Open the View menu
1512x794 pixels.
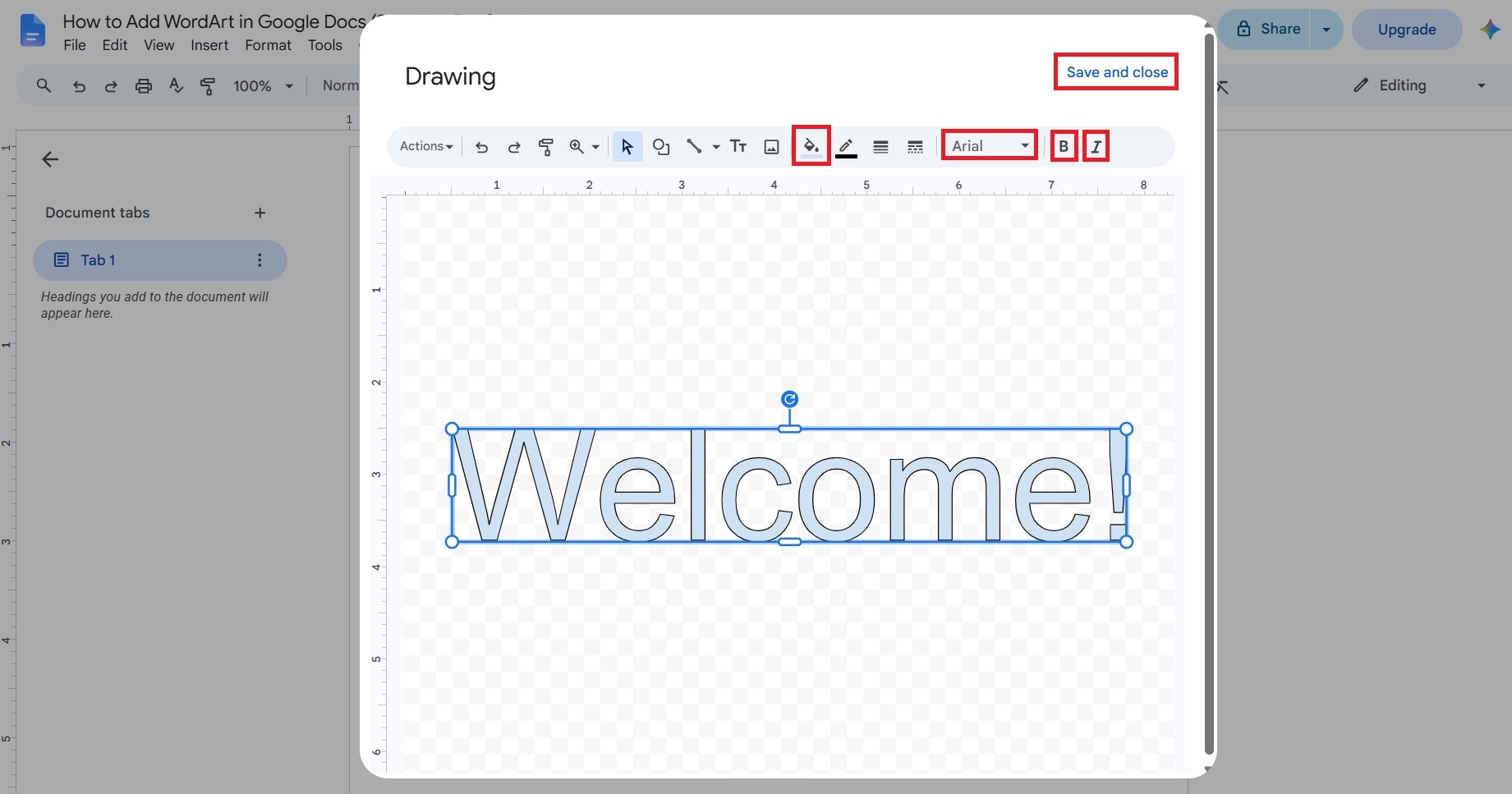coord(159,45)
